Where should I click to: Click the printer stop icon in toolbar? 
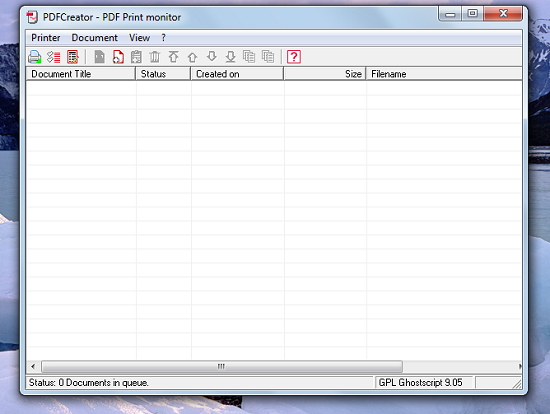(x=35, y=57)
